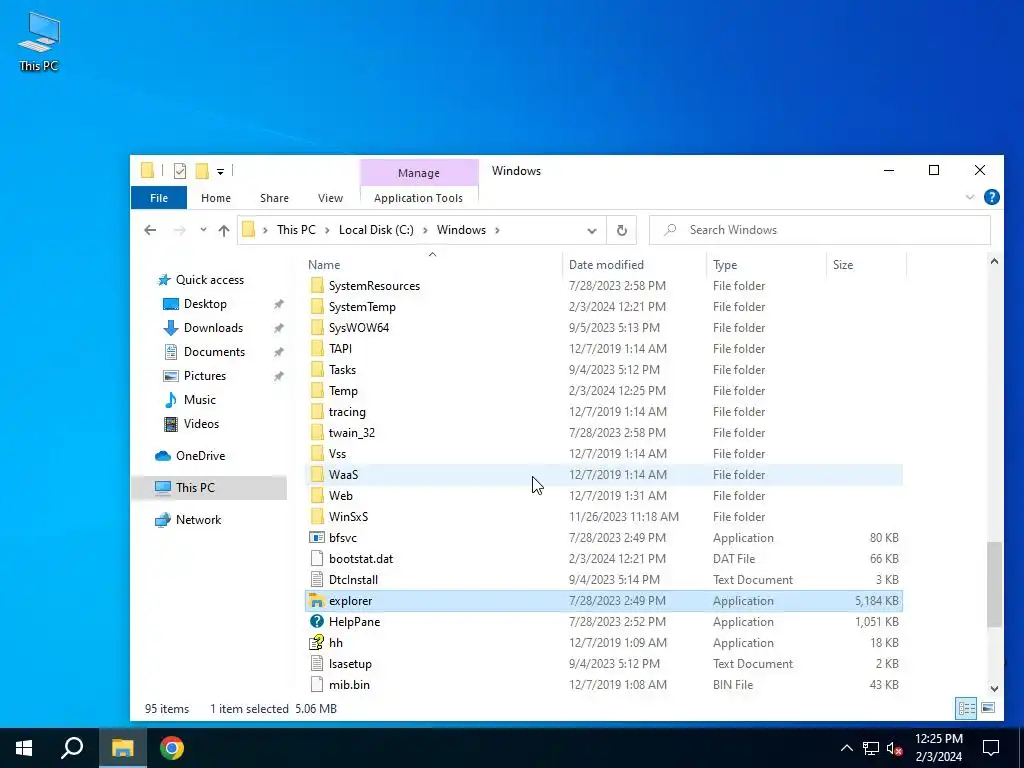Switch to the Home ribbon tab
The image size is (1024, 768).
click(x=216, y=198)
